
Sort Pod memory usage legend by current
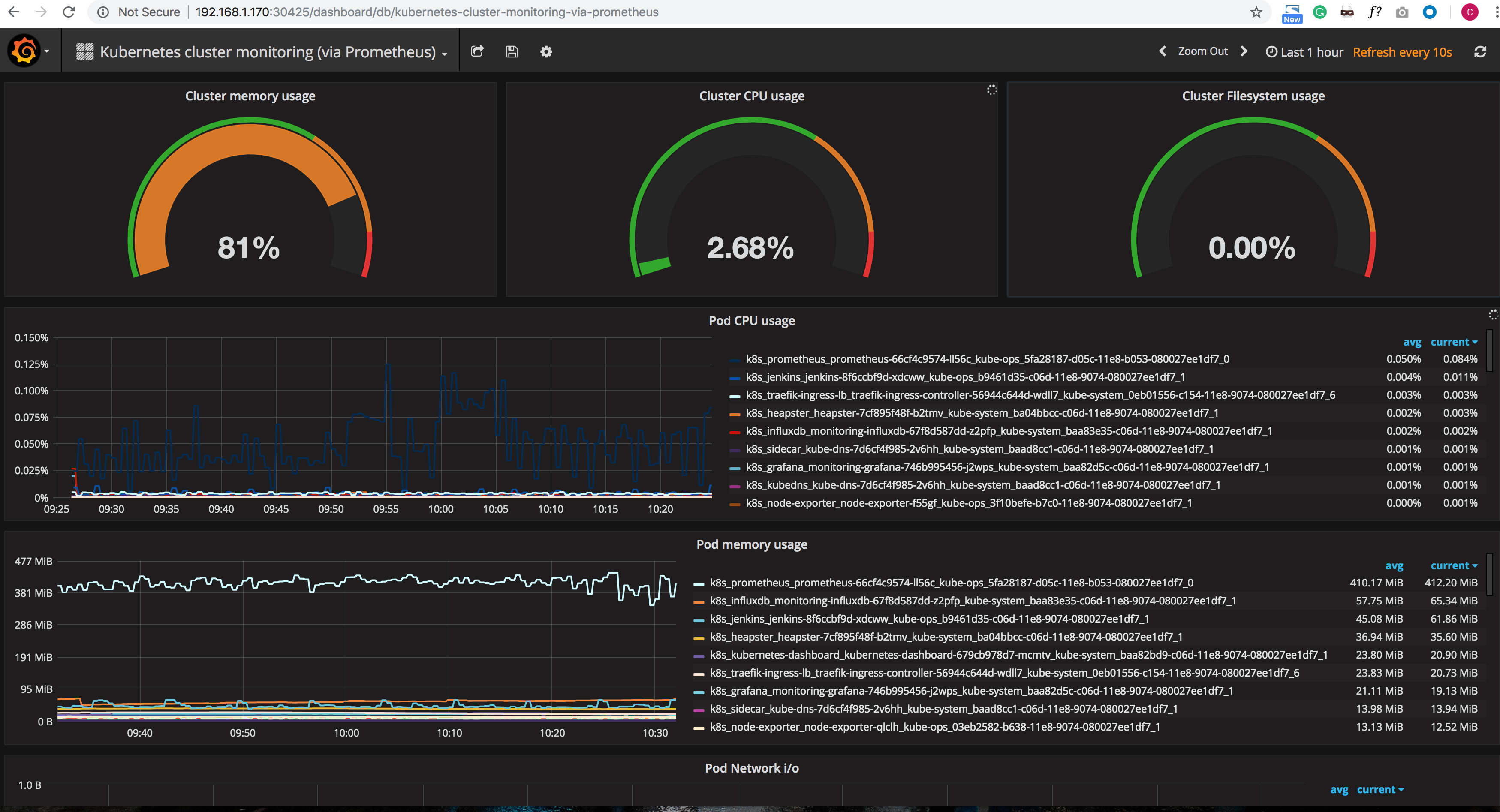click(x=1453, y=566)
